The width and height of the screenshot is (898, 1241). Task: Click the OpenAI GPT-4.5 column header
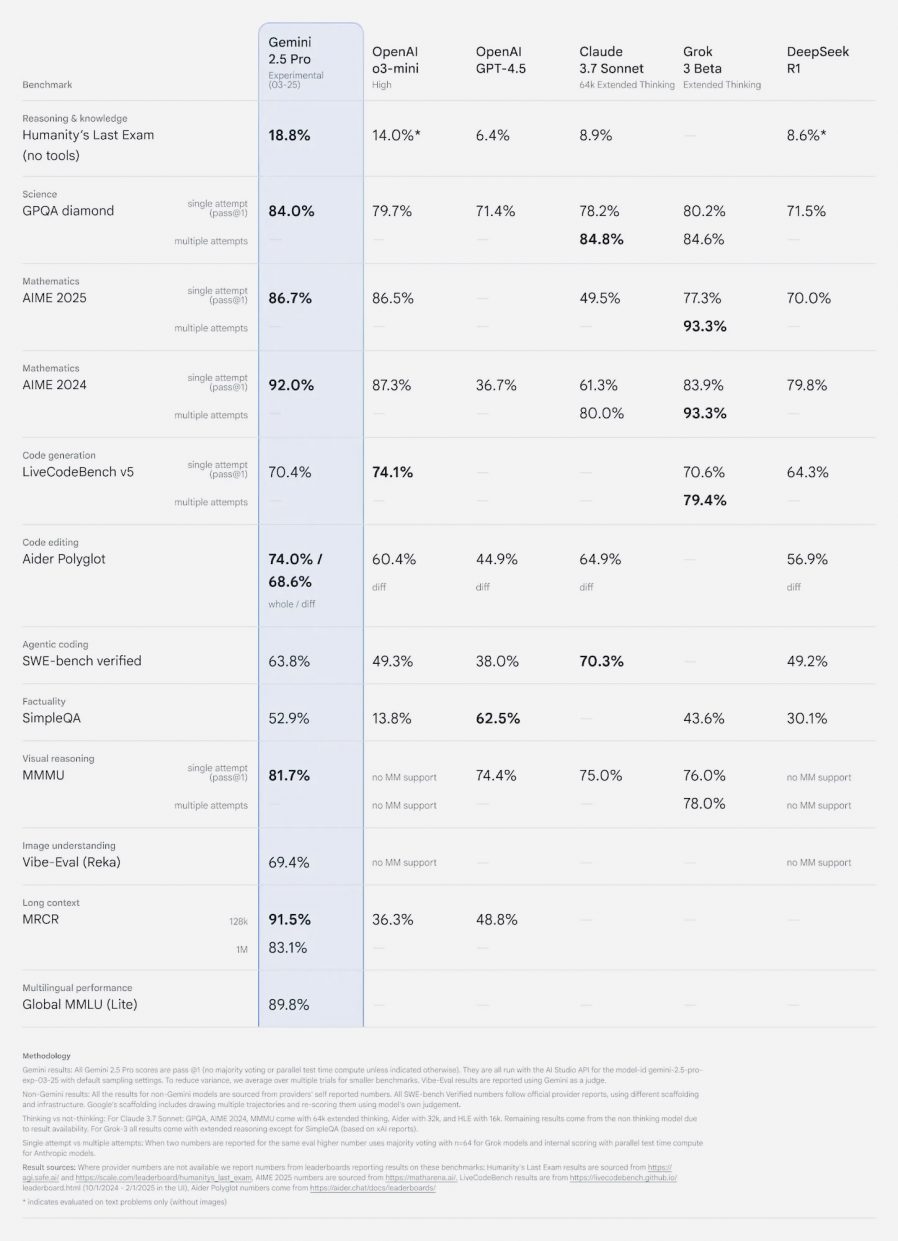pos(500,60)
